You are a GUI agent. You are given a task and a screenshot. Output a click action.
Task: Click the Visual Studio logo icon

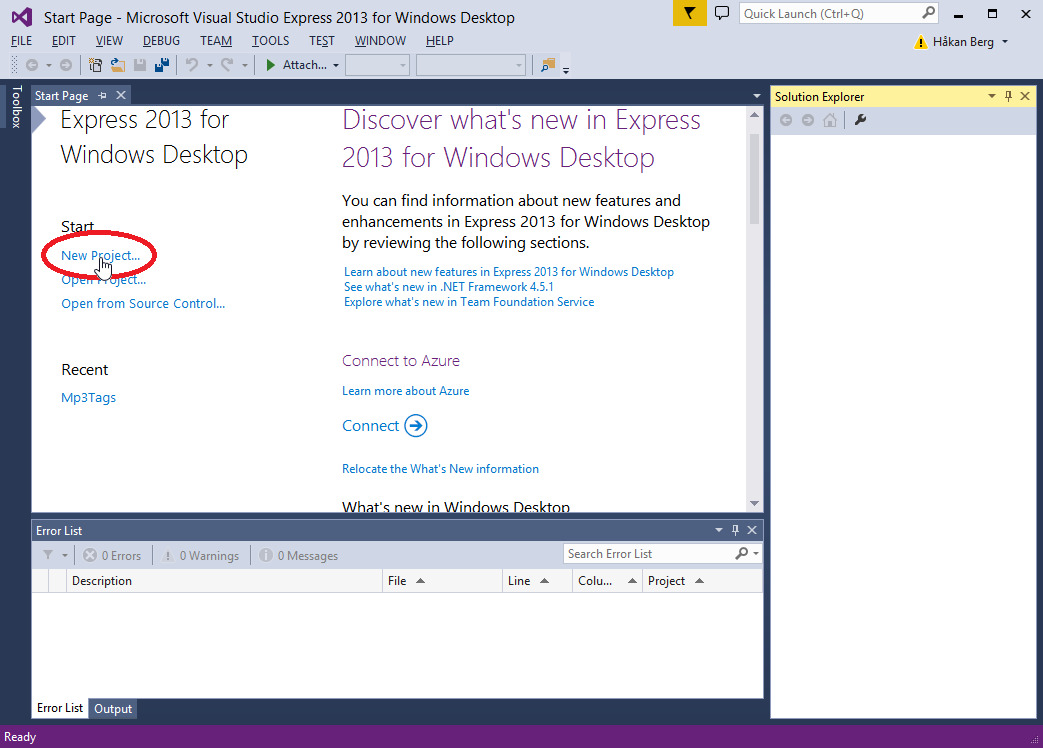[x=21, y=17]
